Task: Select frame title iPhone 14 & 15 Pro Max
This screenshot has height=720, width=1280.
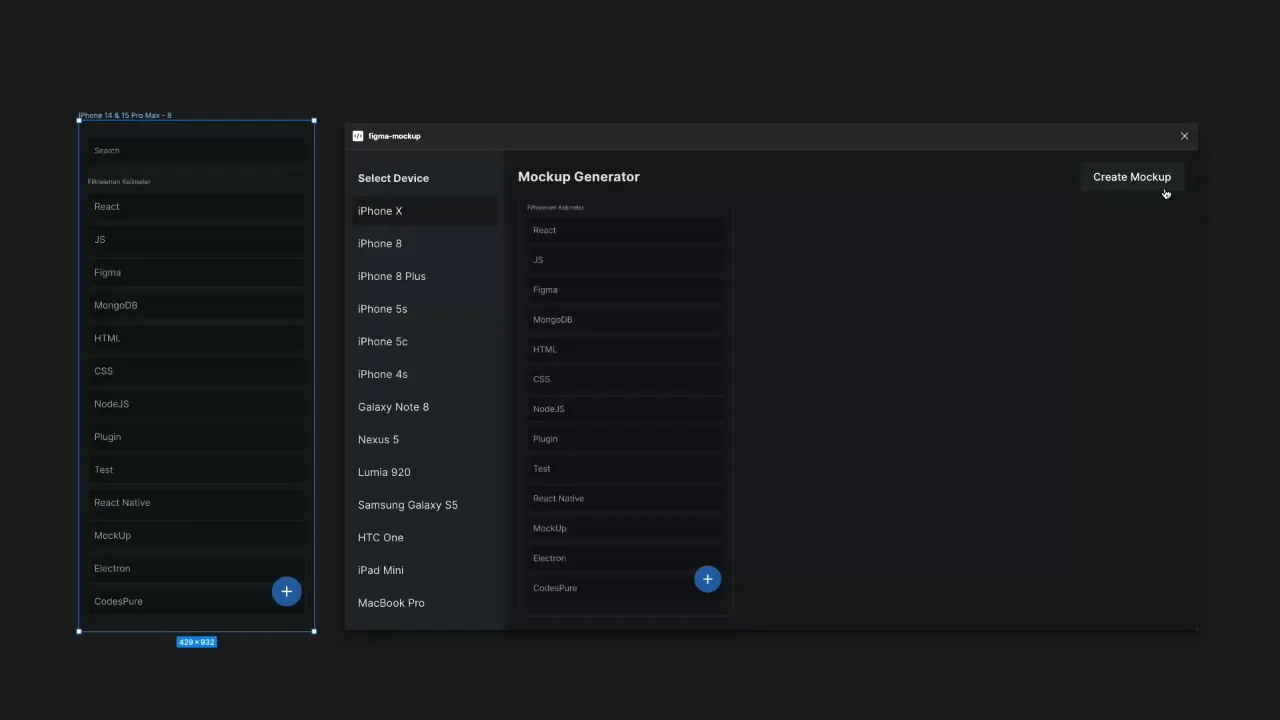Action: pyautogui.click(x=125, y=115)
